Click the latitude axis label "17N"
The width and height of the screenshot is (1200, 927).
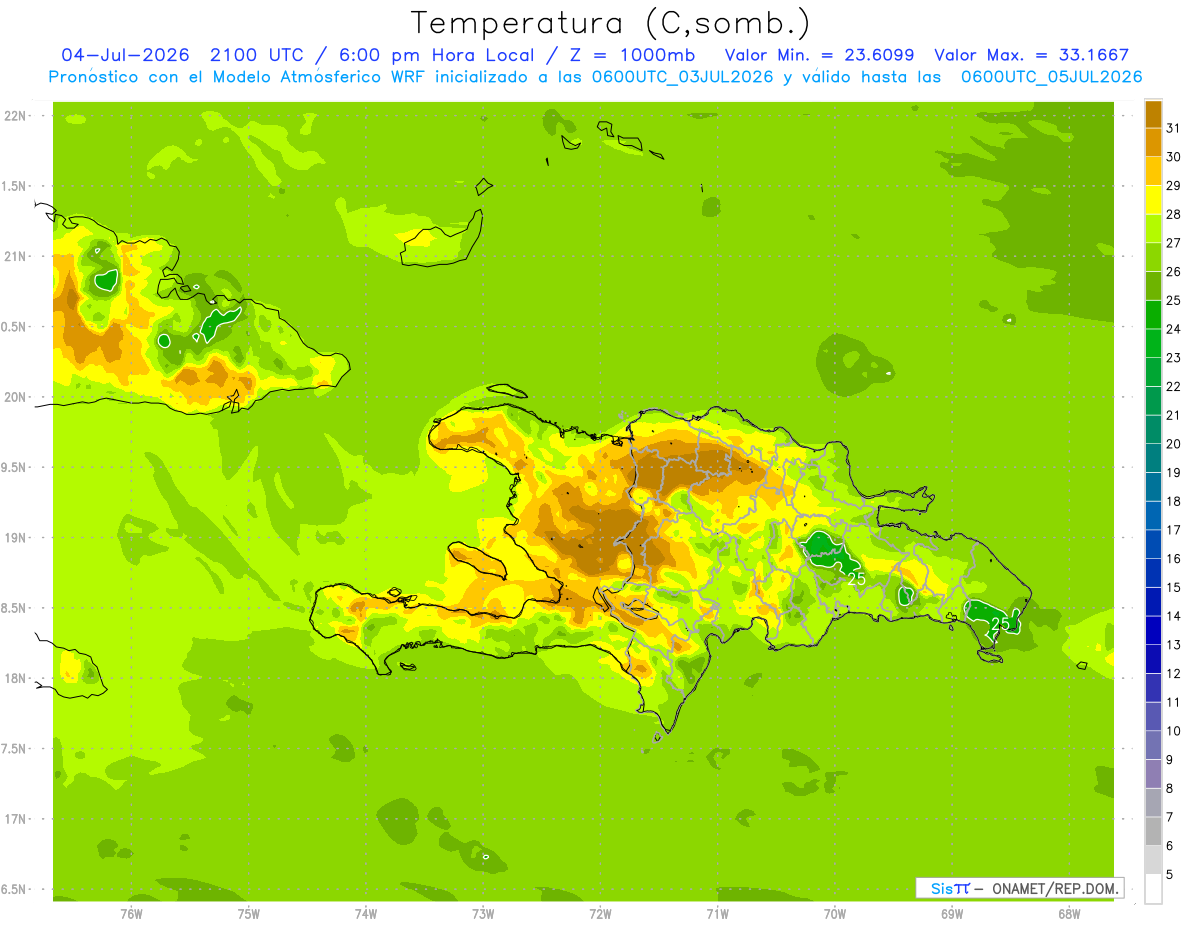(x=14, y=819)
